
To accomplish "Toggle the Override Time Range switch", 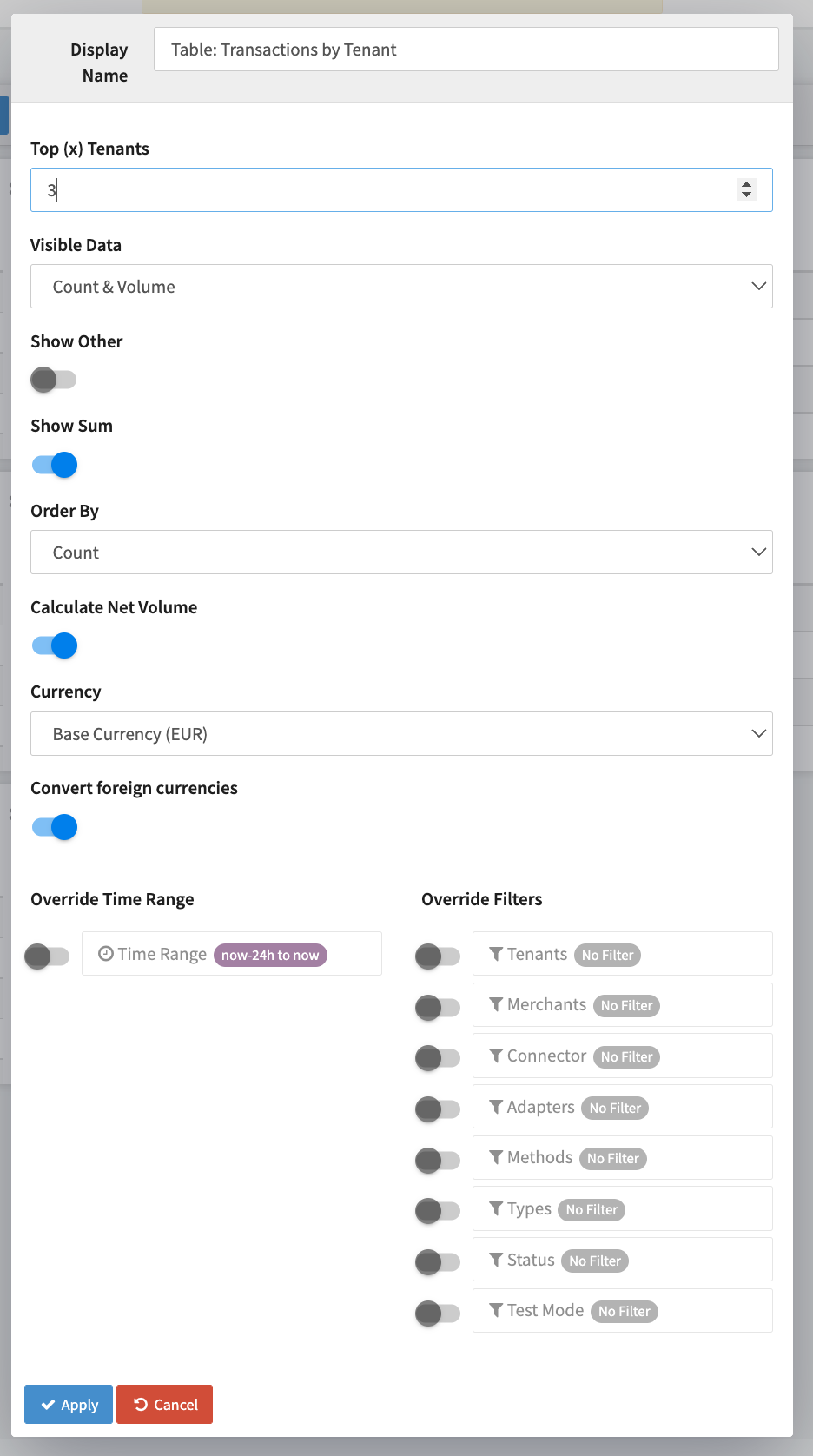I will click(48, 956).
